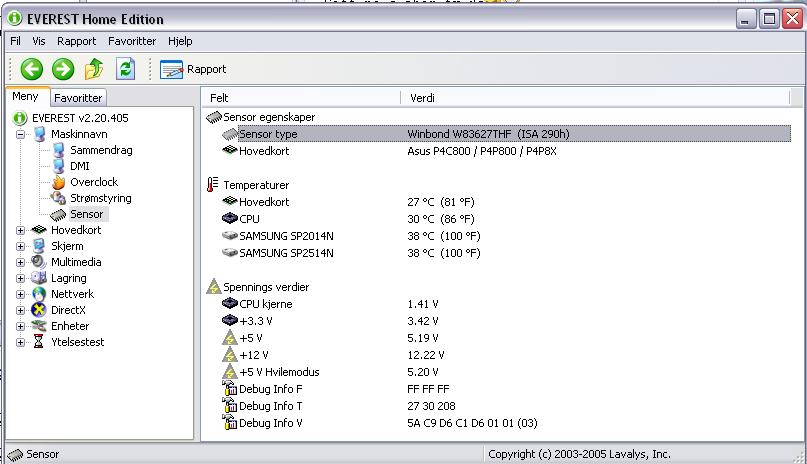807x464 pixels.
Task: Click the Ytelsestest hourglass icon
Action: (x=39, y=342)
